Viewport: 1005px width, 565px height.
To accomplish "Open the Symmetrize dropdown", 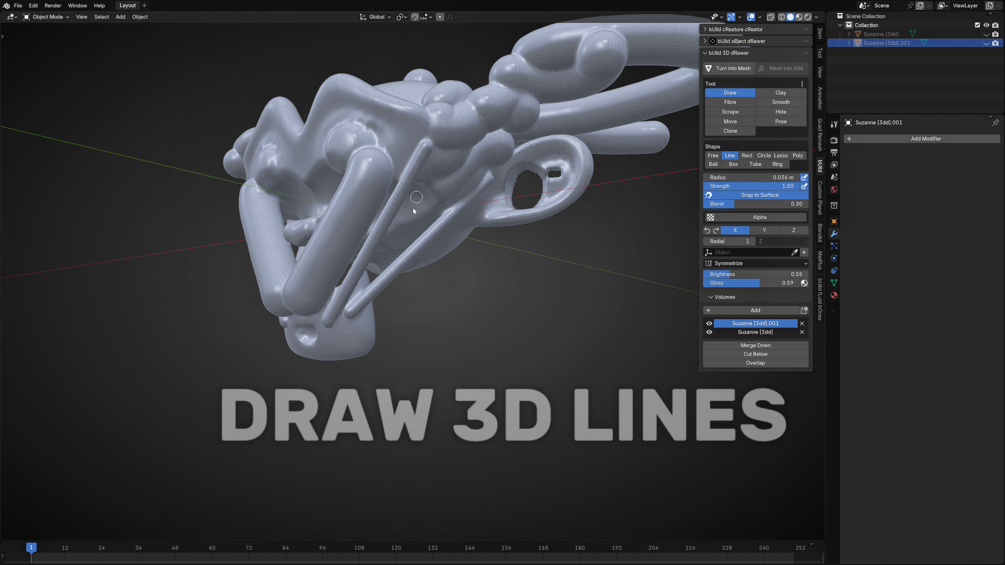I will coord(756,263).
